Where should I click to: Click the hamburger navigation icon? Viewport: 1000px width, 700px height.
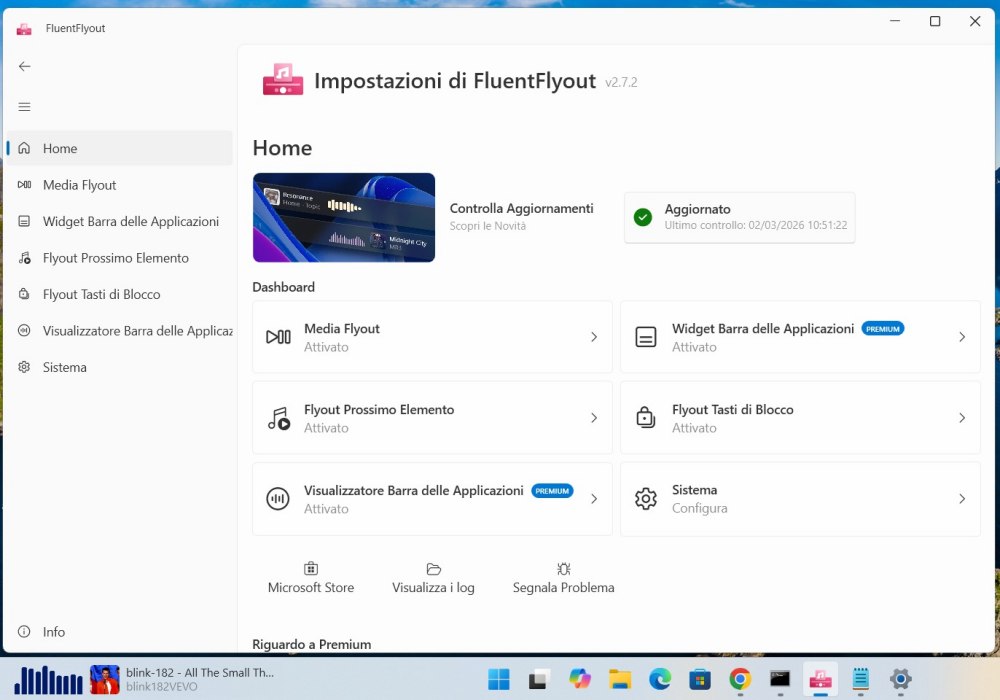point(24,106)
